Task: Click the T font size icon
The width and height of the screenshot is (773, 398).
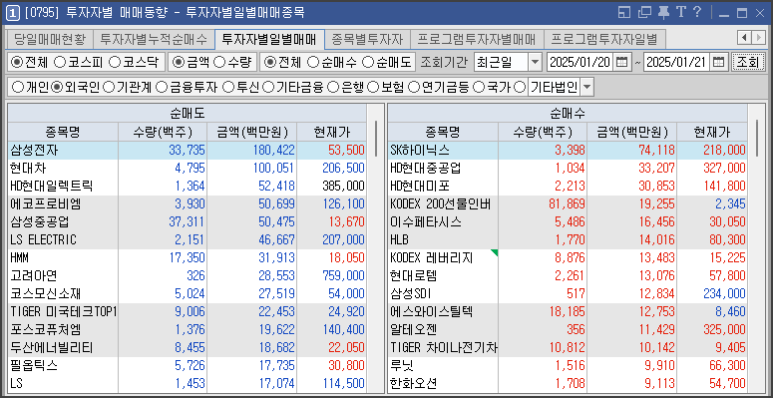Action: (681, 12)
